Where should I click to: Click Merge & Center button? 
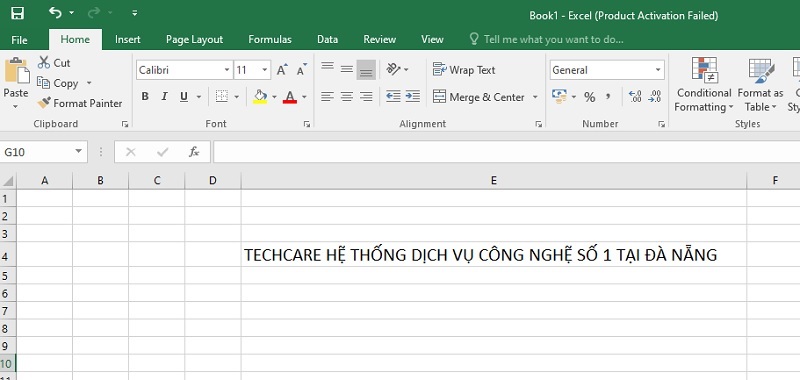(478, 97)
